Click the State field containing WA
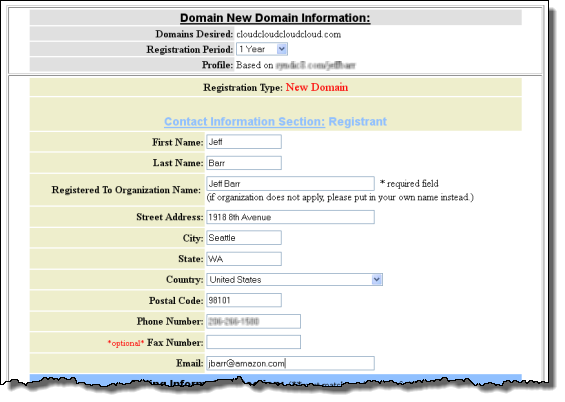Screen dimensions: 565x402 (244, 259)
